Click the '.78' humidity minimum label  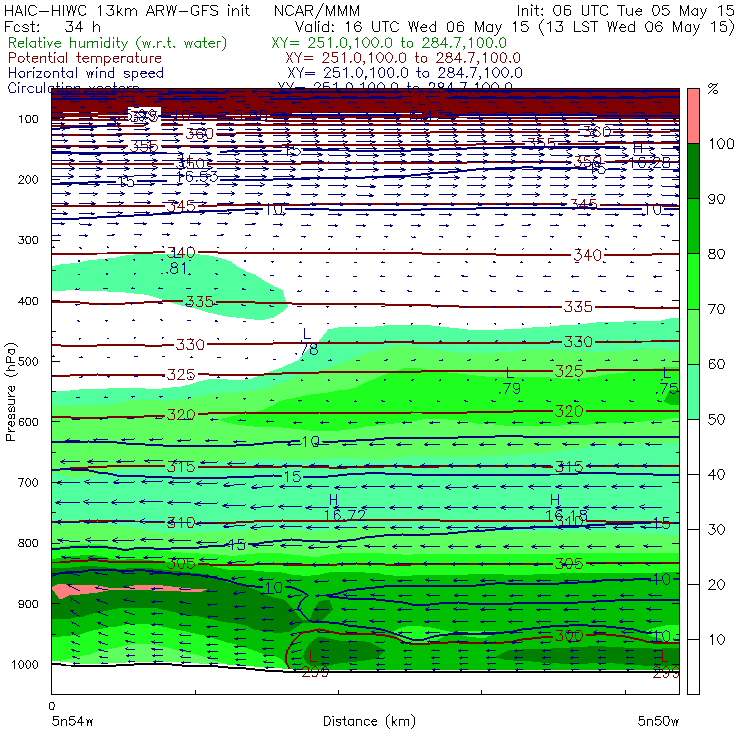click(x=307, y=349)
